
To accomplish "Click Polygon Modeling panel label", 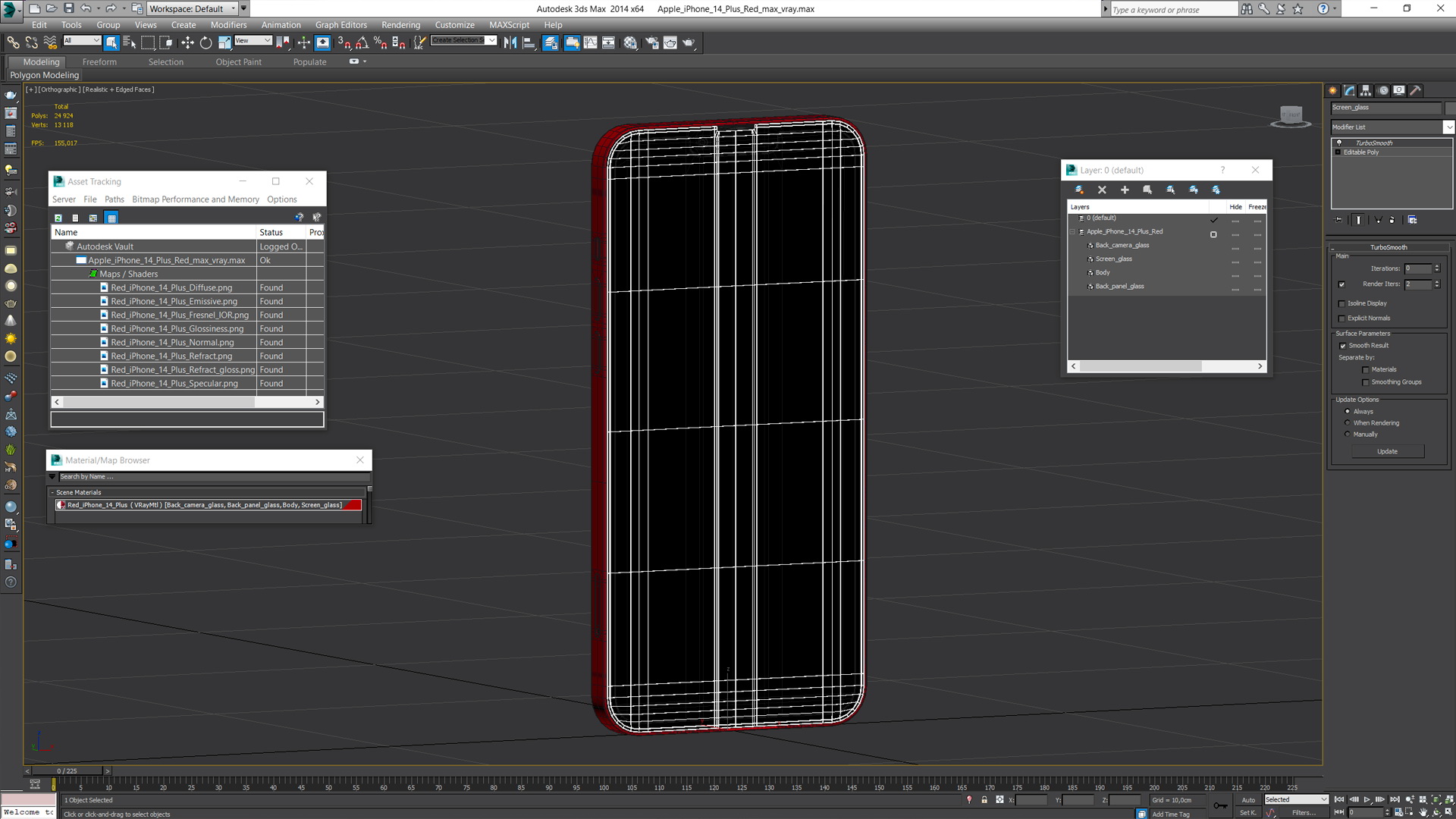I will coord(44,75).
